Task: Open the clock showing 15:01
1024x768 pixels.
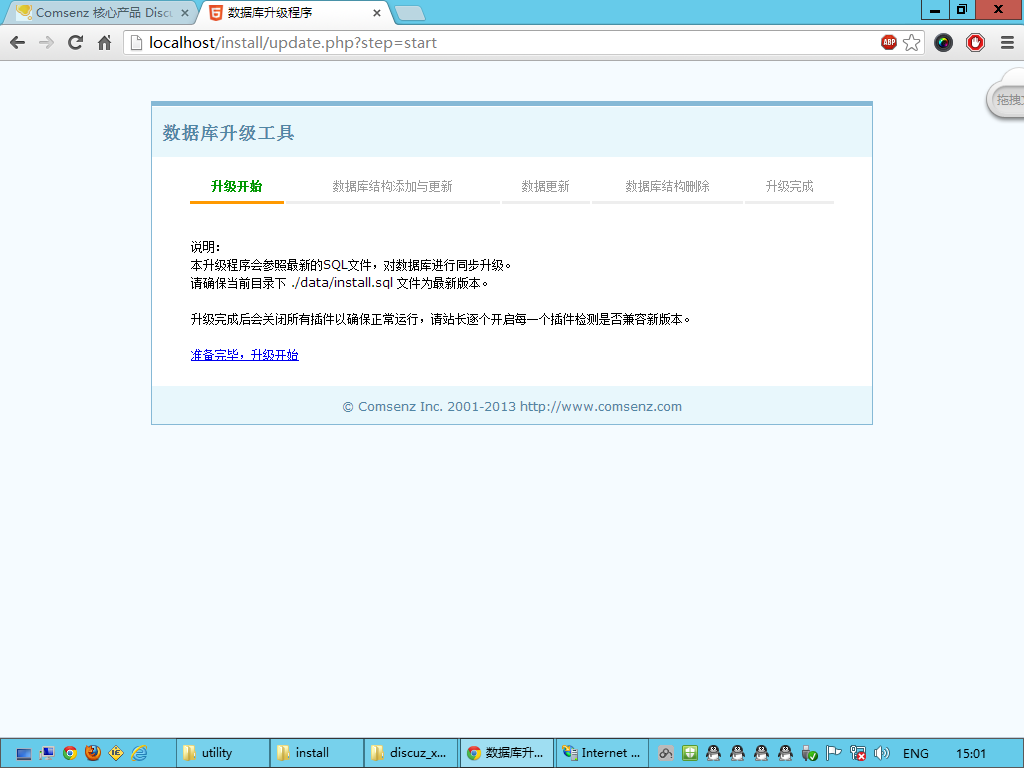Action: [971, 754]
